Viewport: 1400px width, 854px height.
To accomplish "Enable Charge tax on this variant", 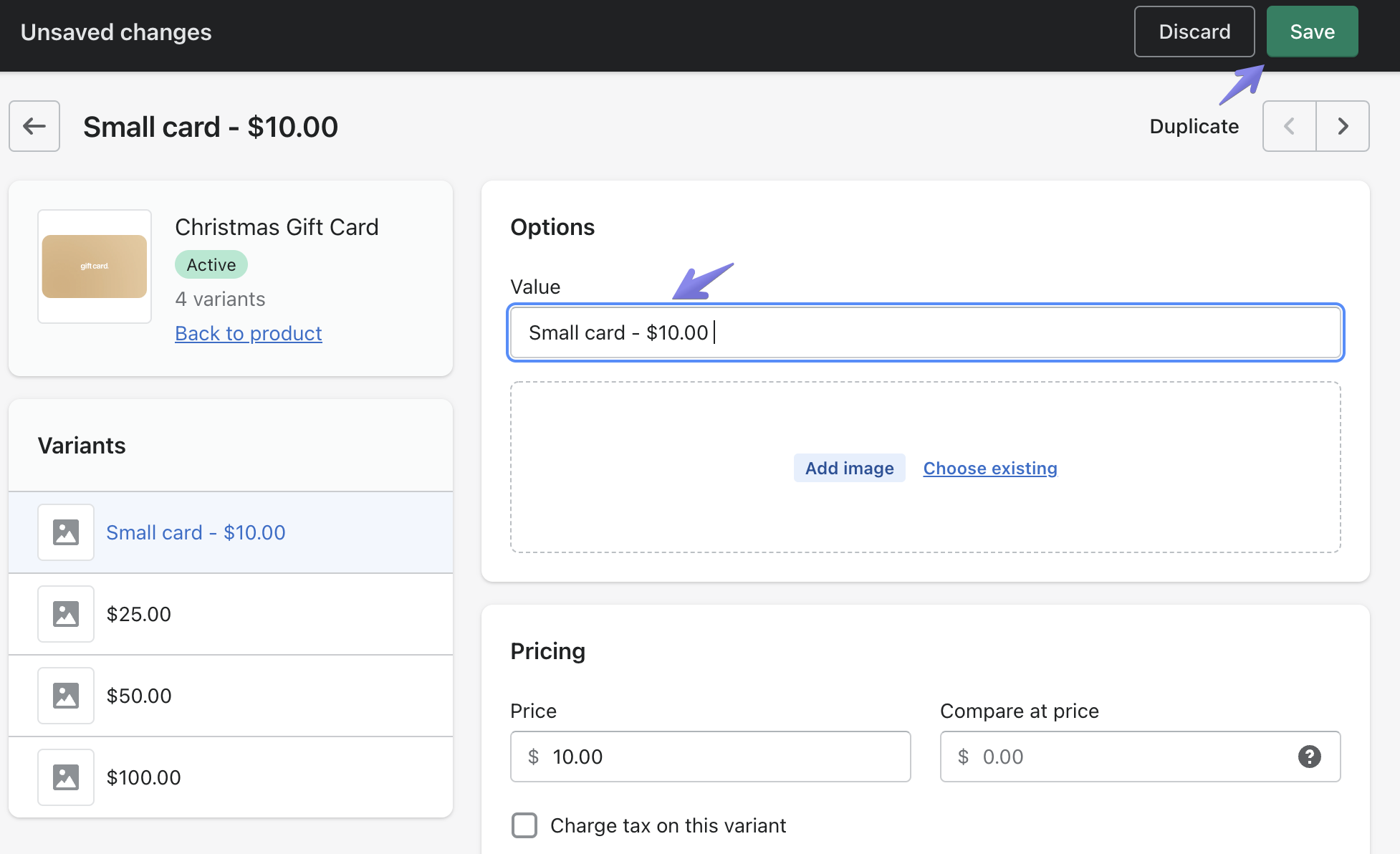I will (524, 825).
